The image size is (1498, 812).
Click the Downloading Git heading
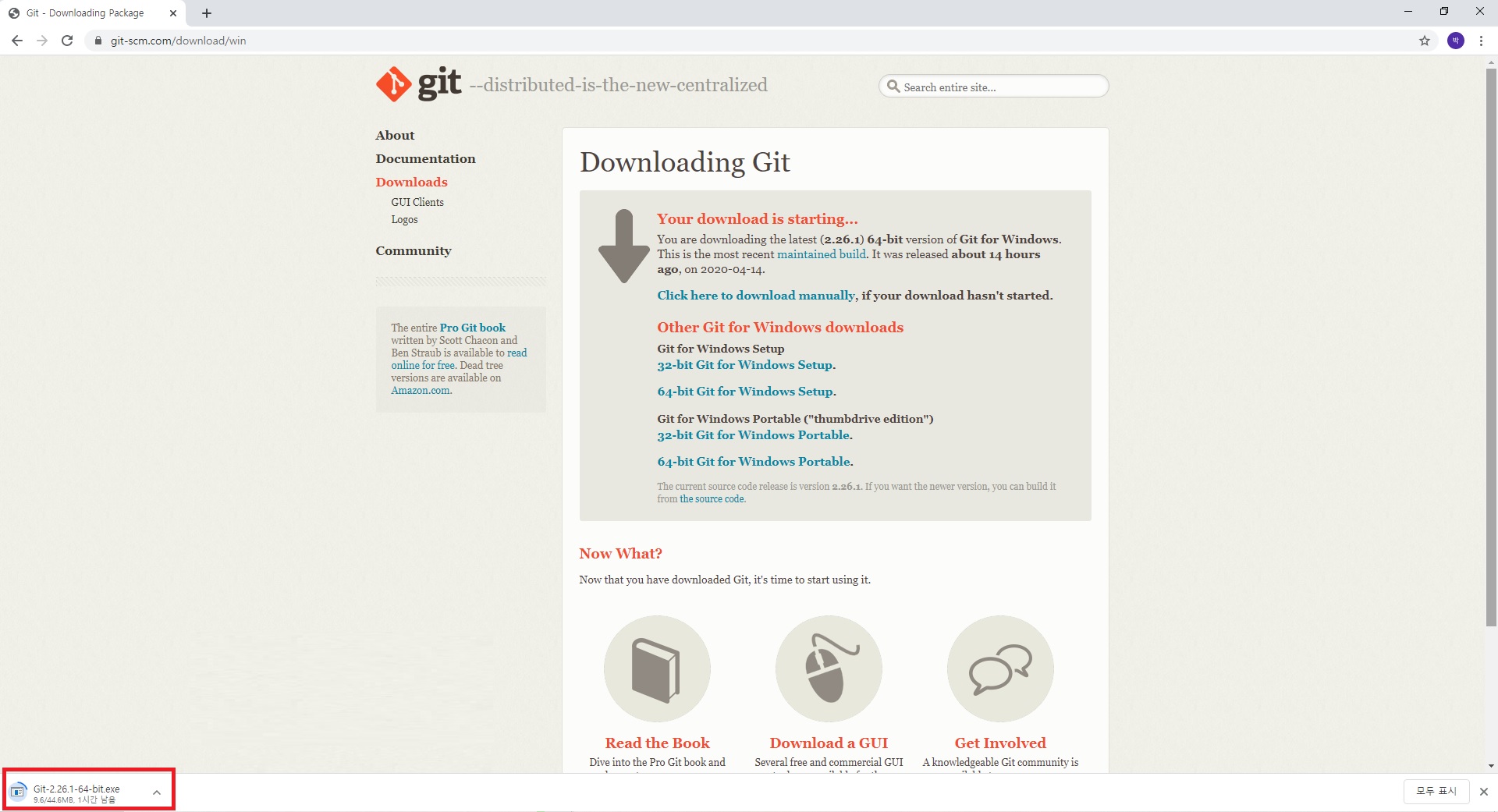684,162
